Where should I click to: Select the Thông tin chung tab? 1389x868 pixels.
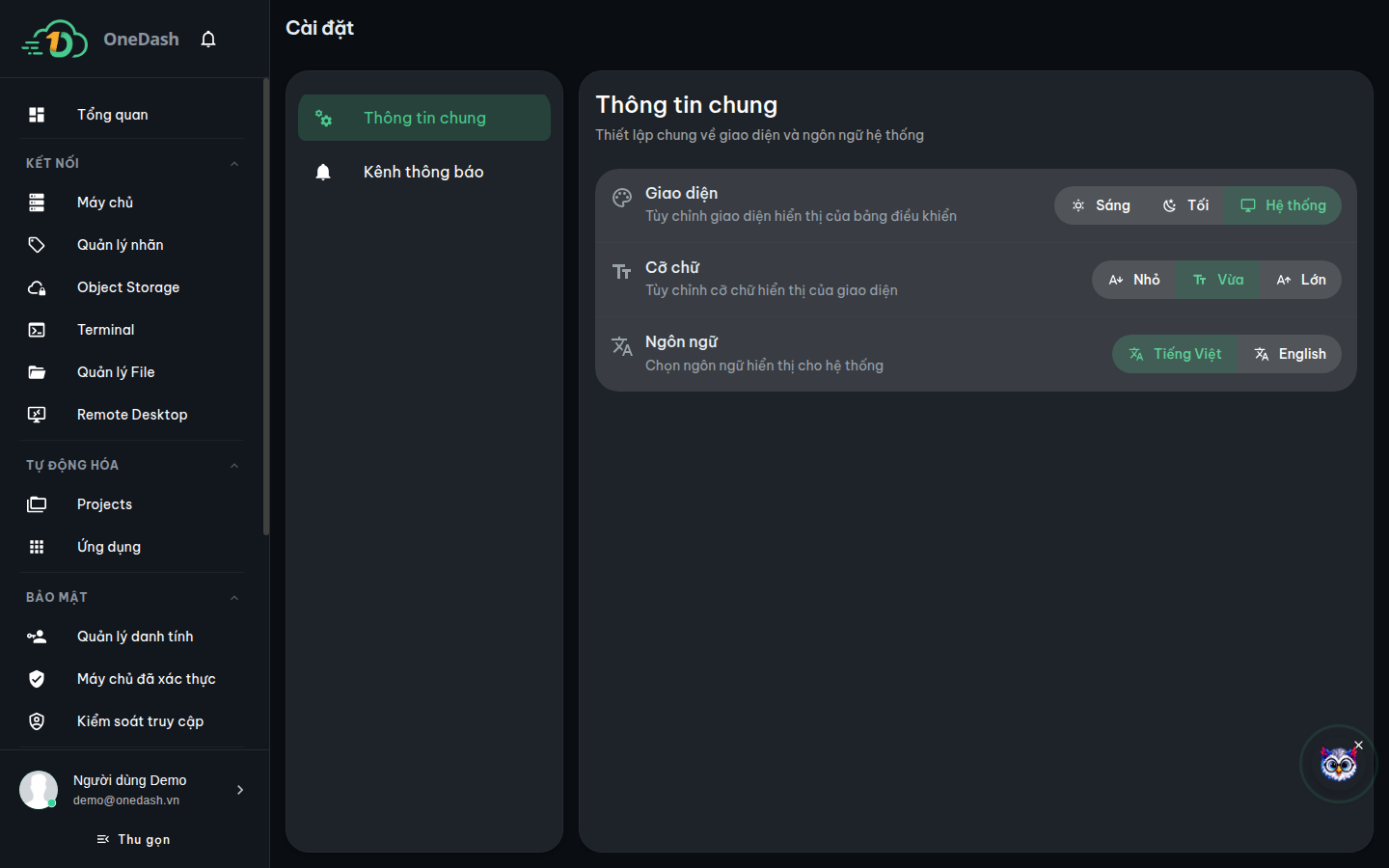(x=424, y=118)
